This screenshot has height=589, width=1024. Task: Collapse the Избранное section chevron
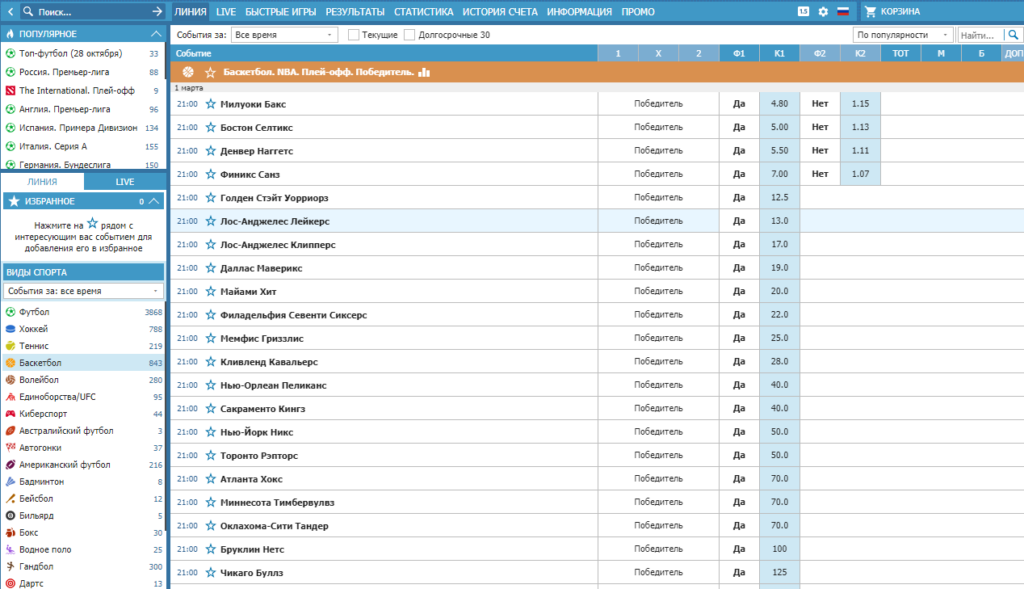click(x=154, y=201)
